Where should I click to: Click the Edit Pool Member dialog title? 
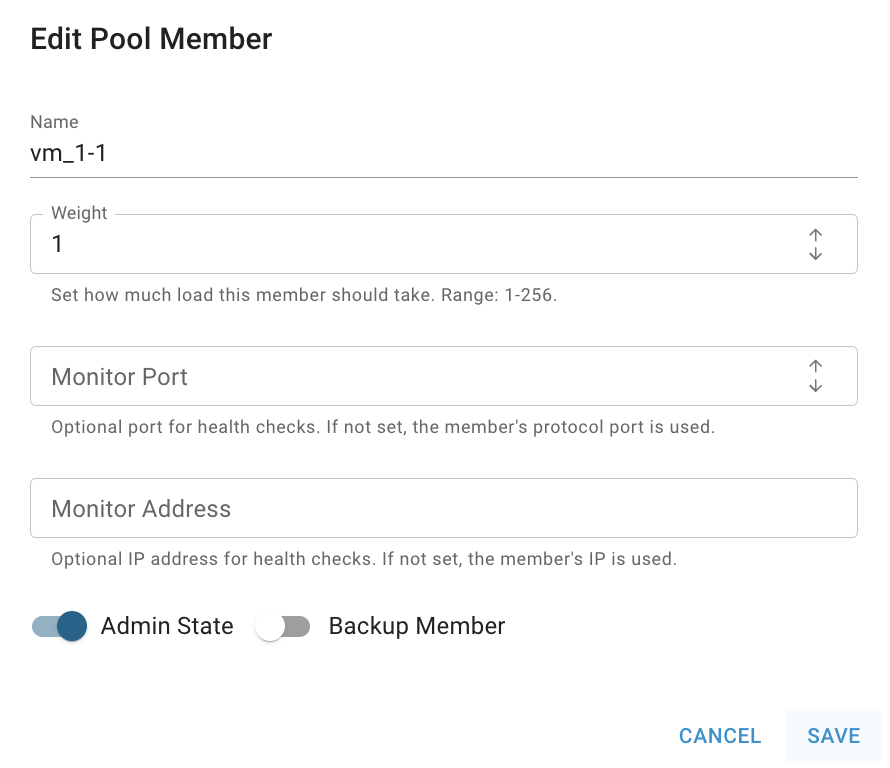151,39
